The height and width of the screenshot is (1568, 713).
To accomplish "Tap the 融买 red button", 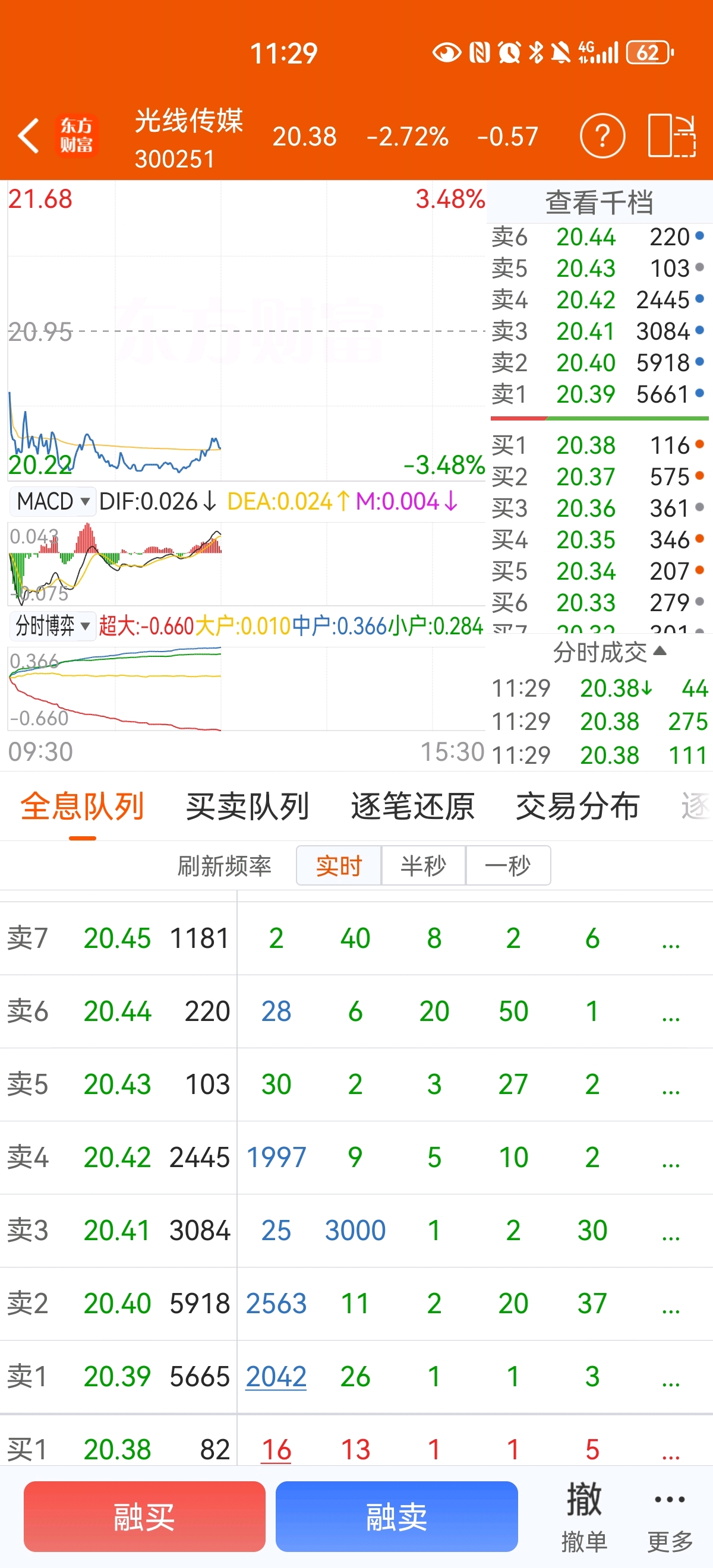I will coord(144,1516).
